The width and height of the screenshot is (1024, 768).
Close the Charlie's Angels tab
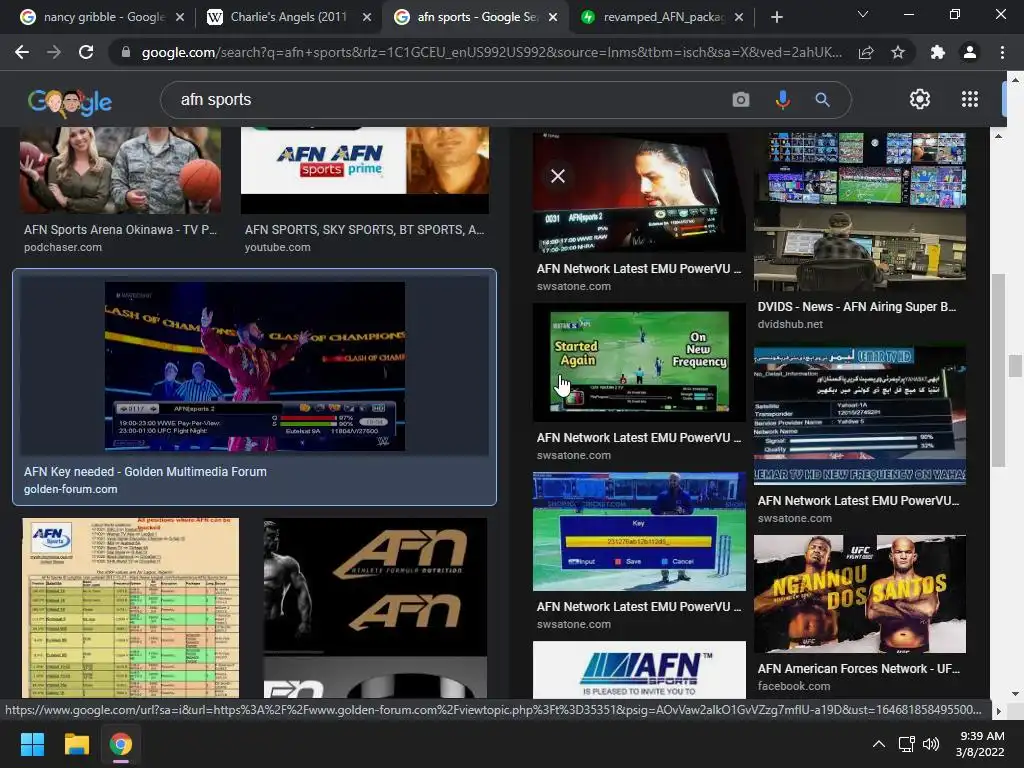[x=367, y=17]
